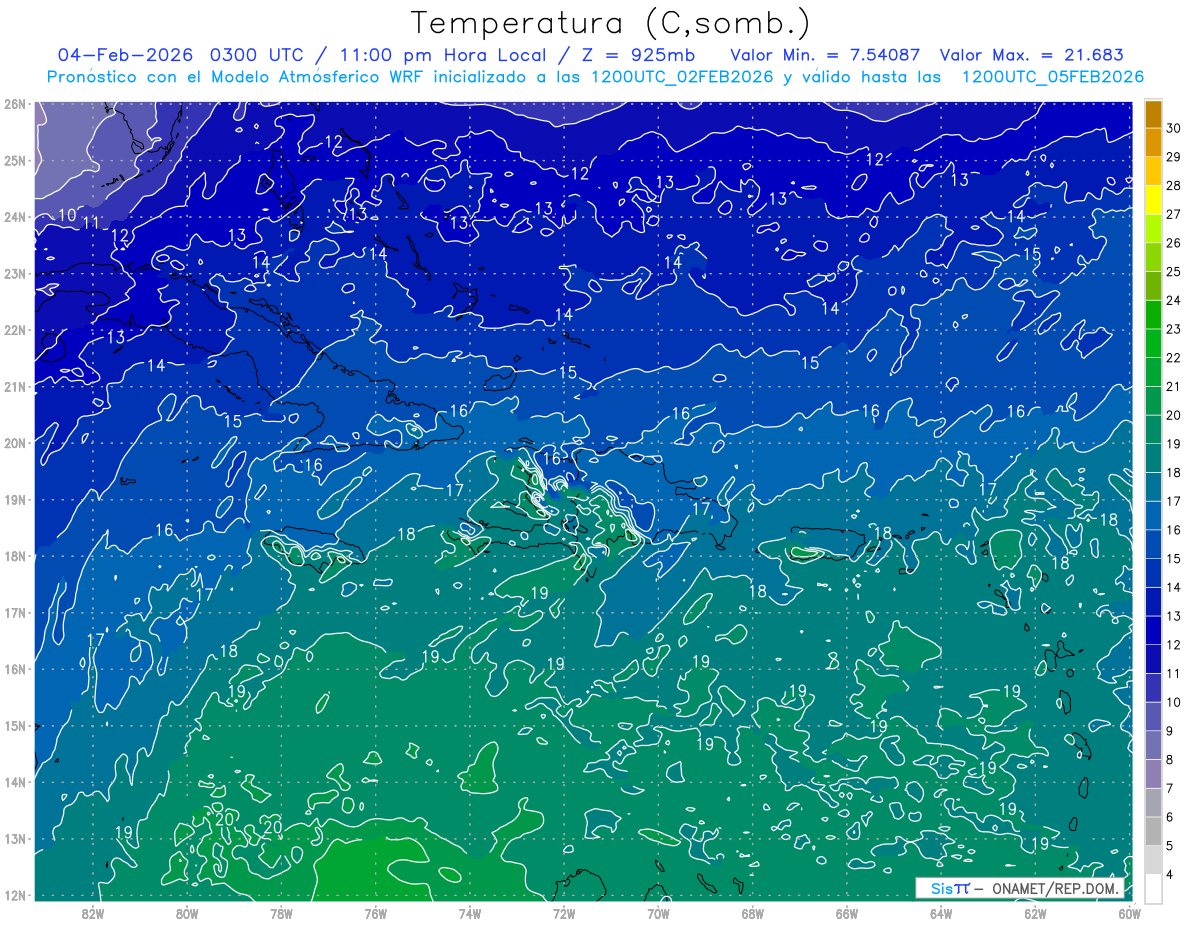Click the '24N' latitude axis label
The image size is (1200, 927).
coord(15,217)
